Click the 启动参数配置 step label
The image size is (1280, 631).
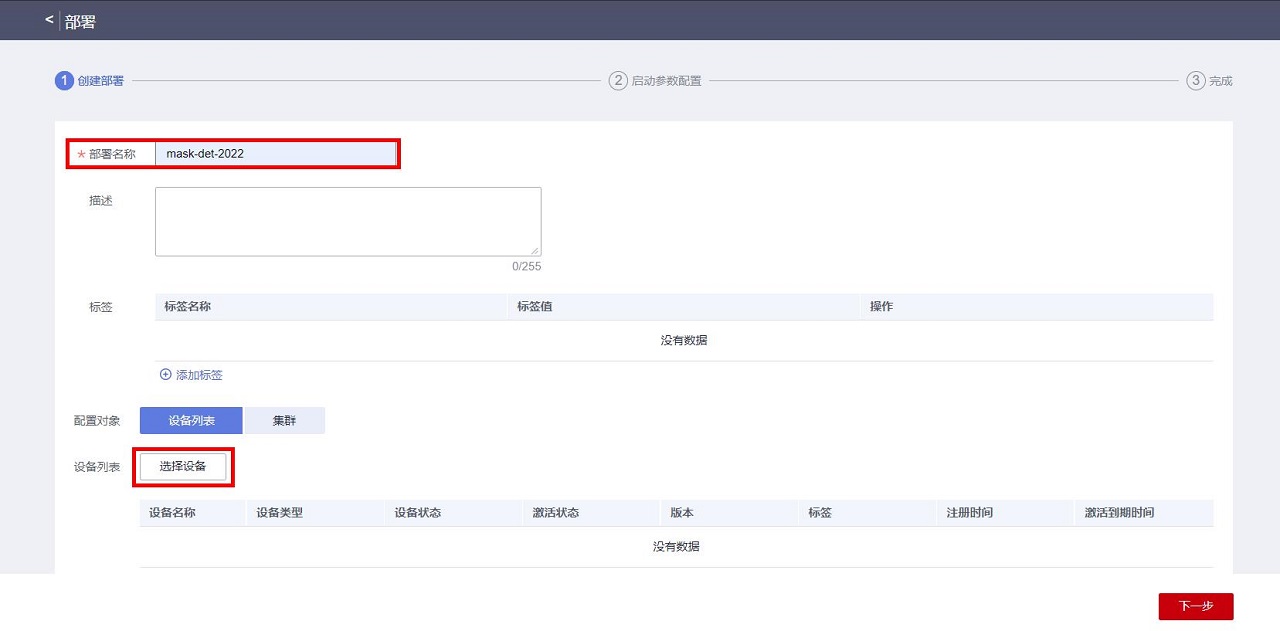coord(666,81)
